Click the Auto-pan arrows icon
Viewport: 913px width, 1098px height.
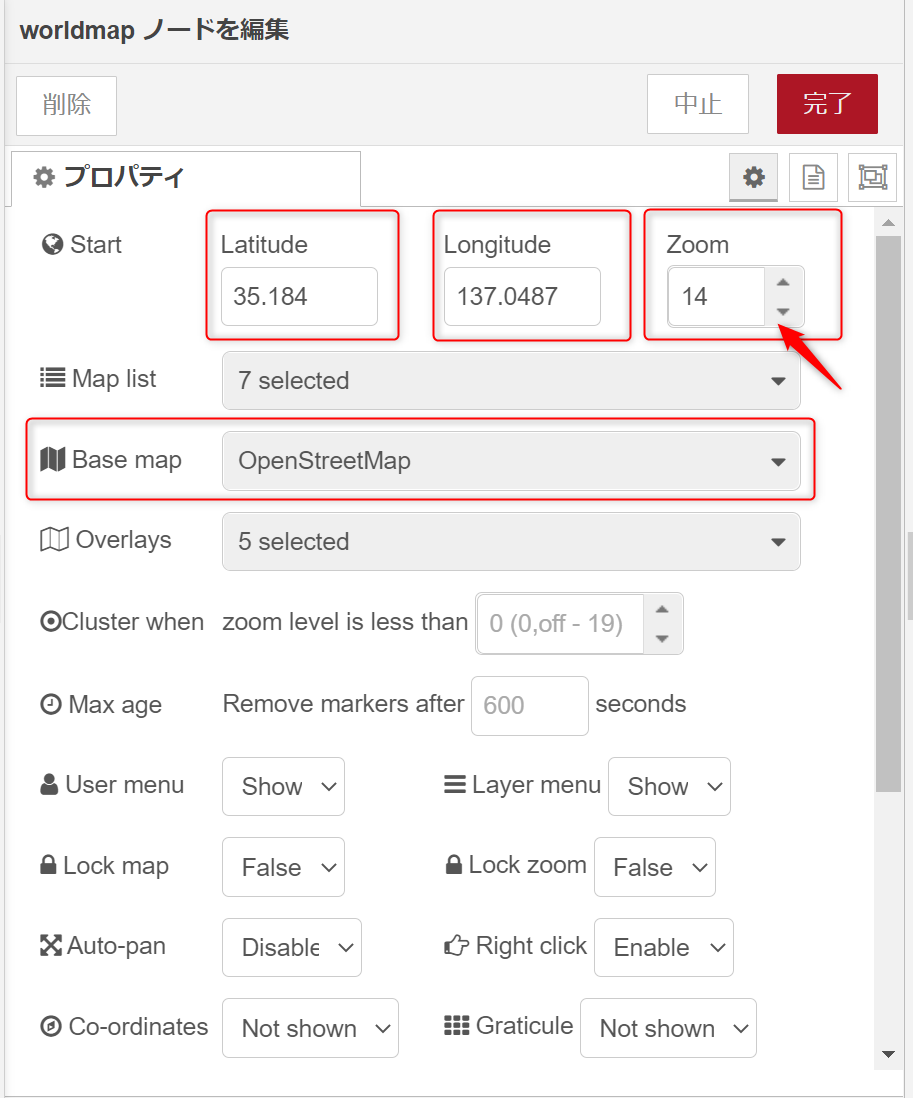pos(51,945)
